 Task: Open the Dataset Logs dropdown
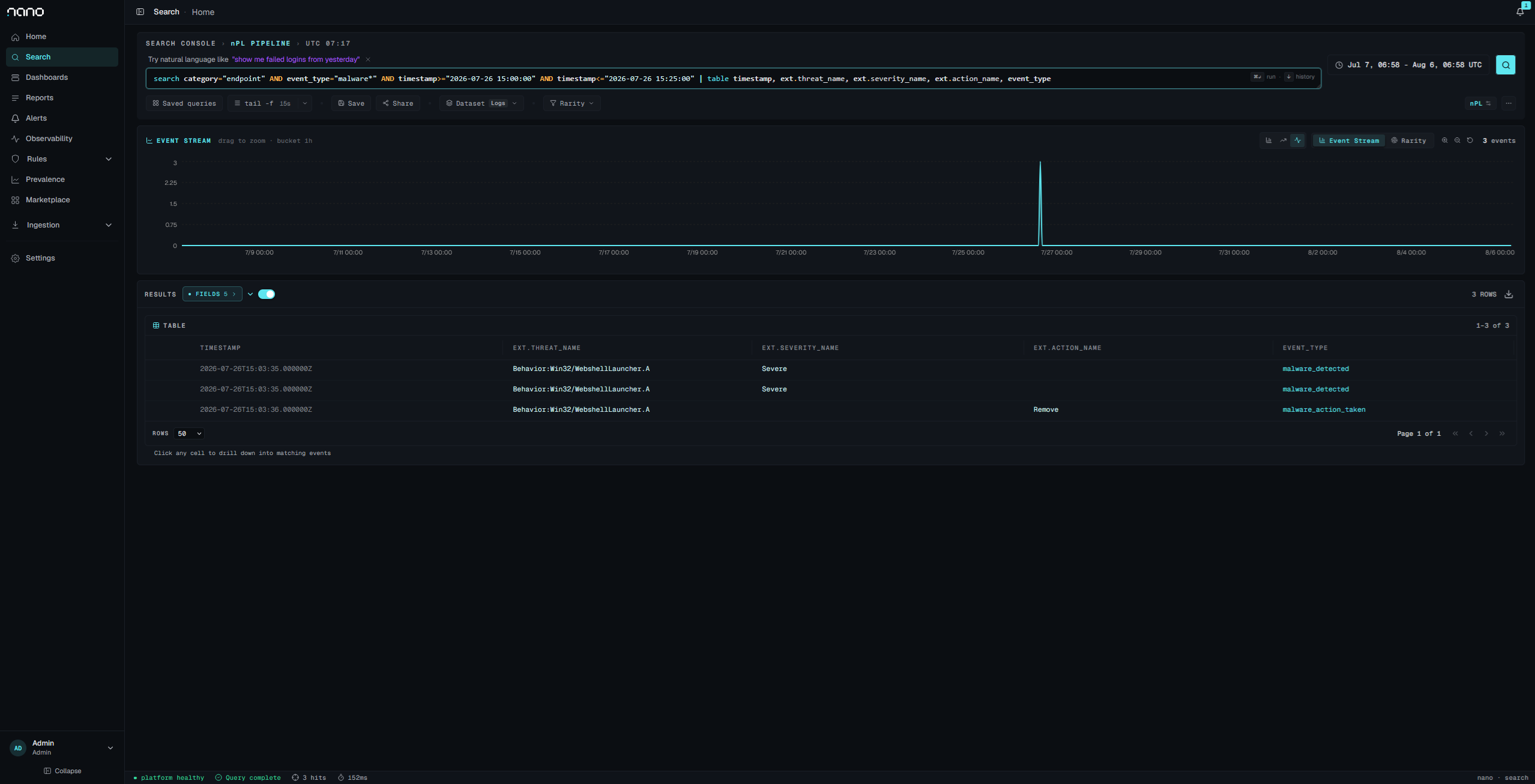click(x=481, y=103)
